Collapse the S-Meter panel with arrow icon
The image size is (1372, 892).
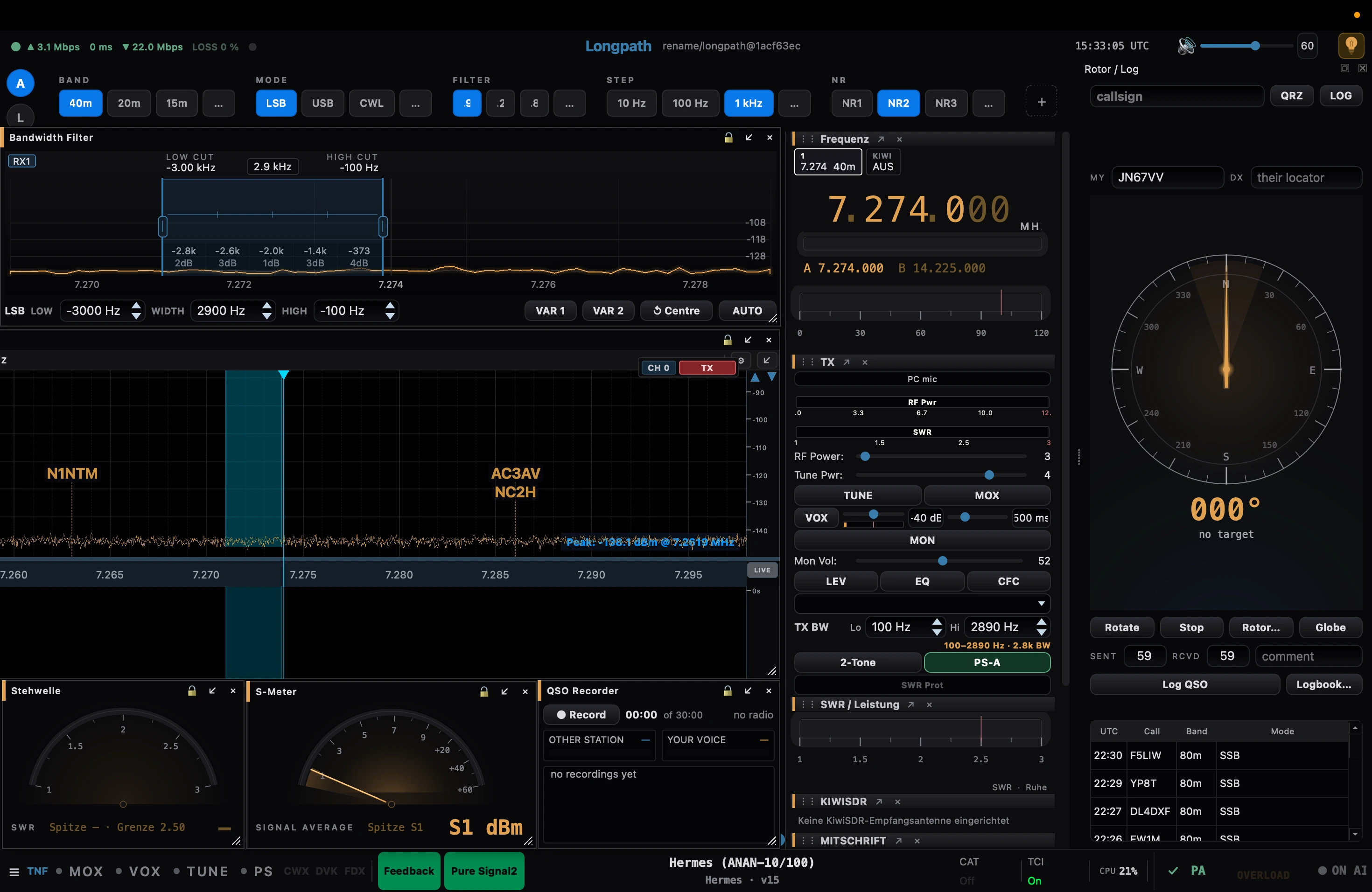(x=505, y=691)
